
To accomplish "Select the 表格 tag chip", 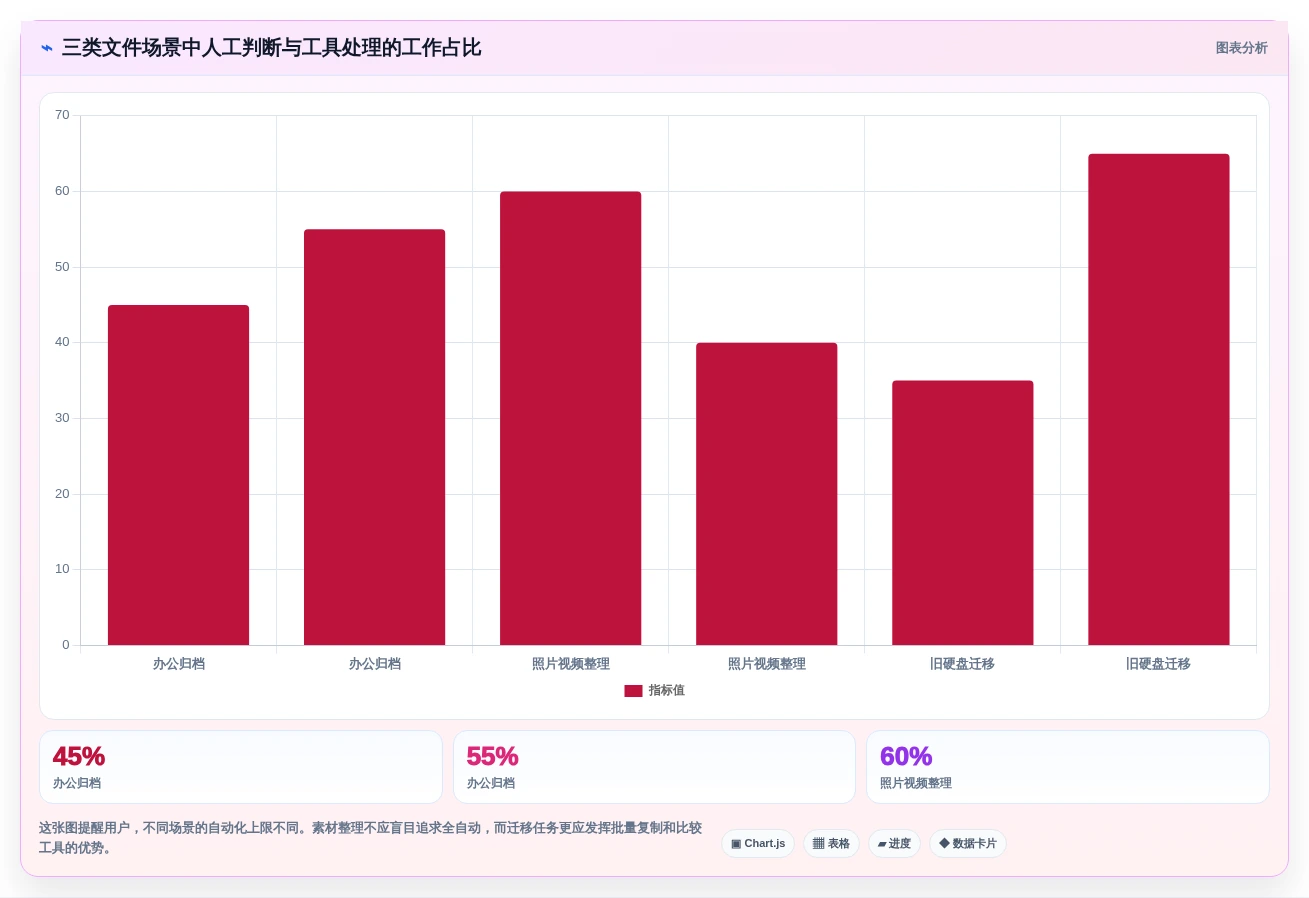I will click(x=831, y=844).
